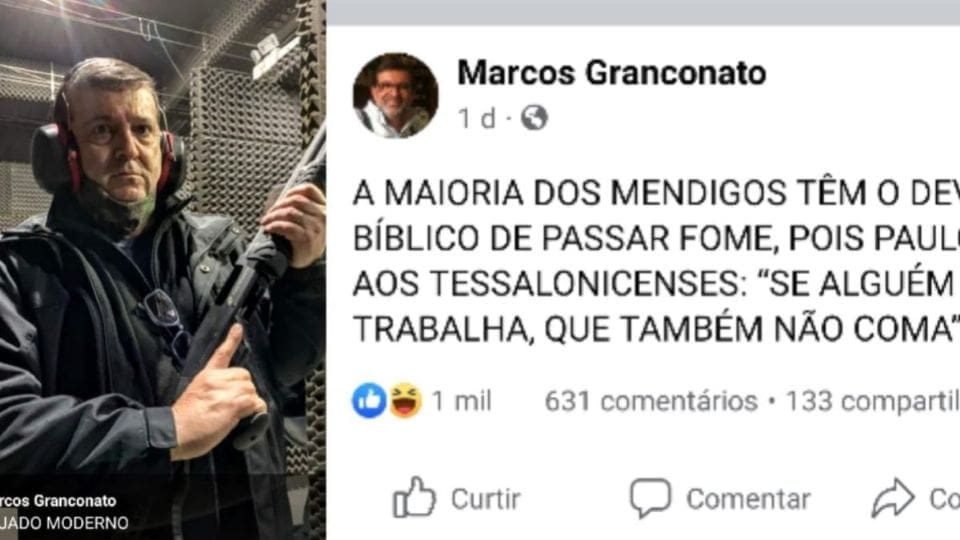The width and height of the screenshot is (960, 540).
Task: Open the 133 shares count
Action: [x=872, y=402]
